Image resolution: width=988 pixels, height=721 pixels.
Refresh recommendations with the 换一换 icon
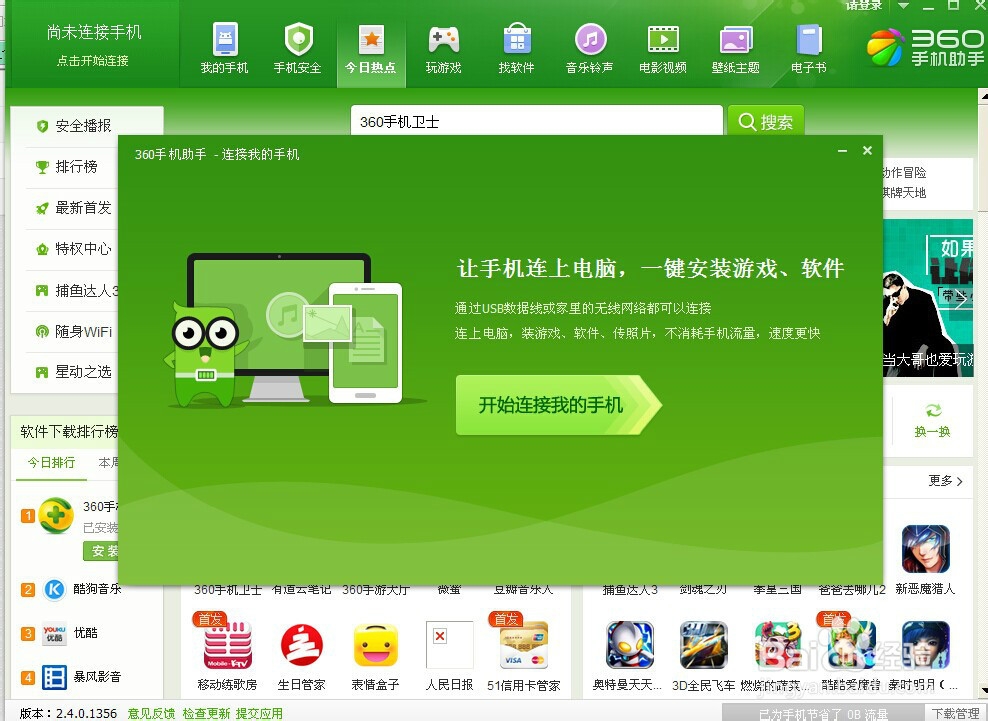(x=934, y=422)
